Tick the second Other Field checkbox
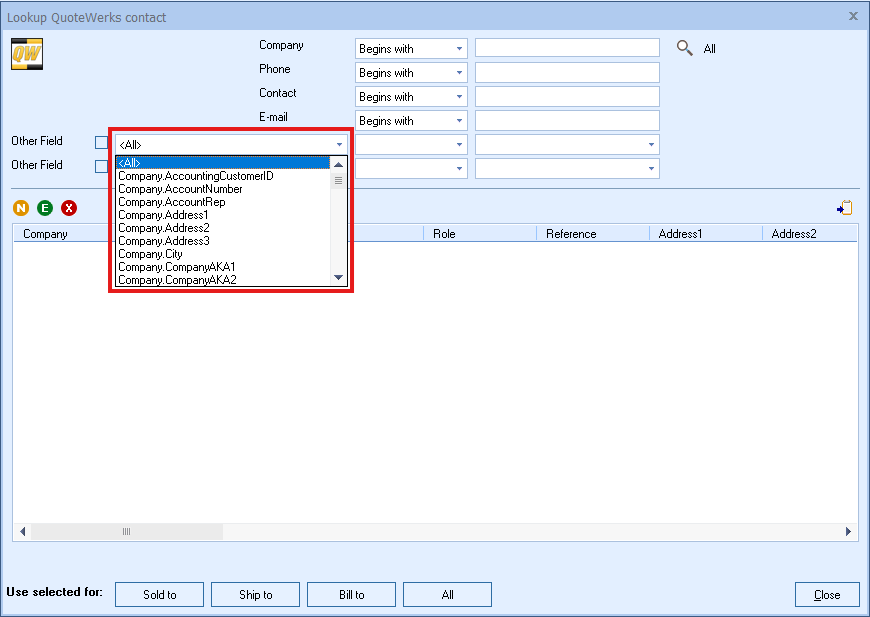Image resolution: width=870 pixels, height=617 pixels. tap(101, 166)
